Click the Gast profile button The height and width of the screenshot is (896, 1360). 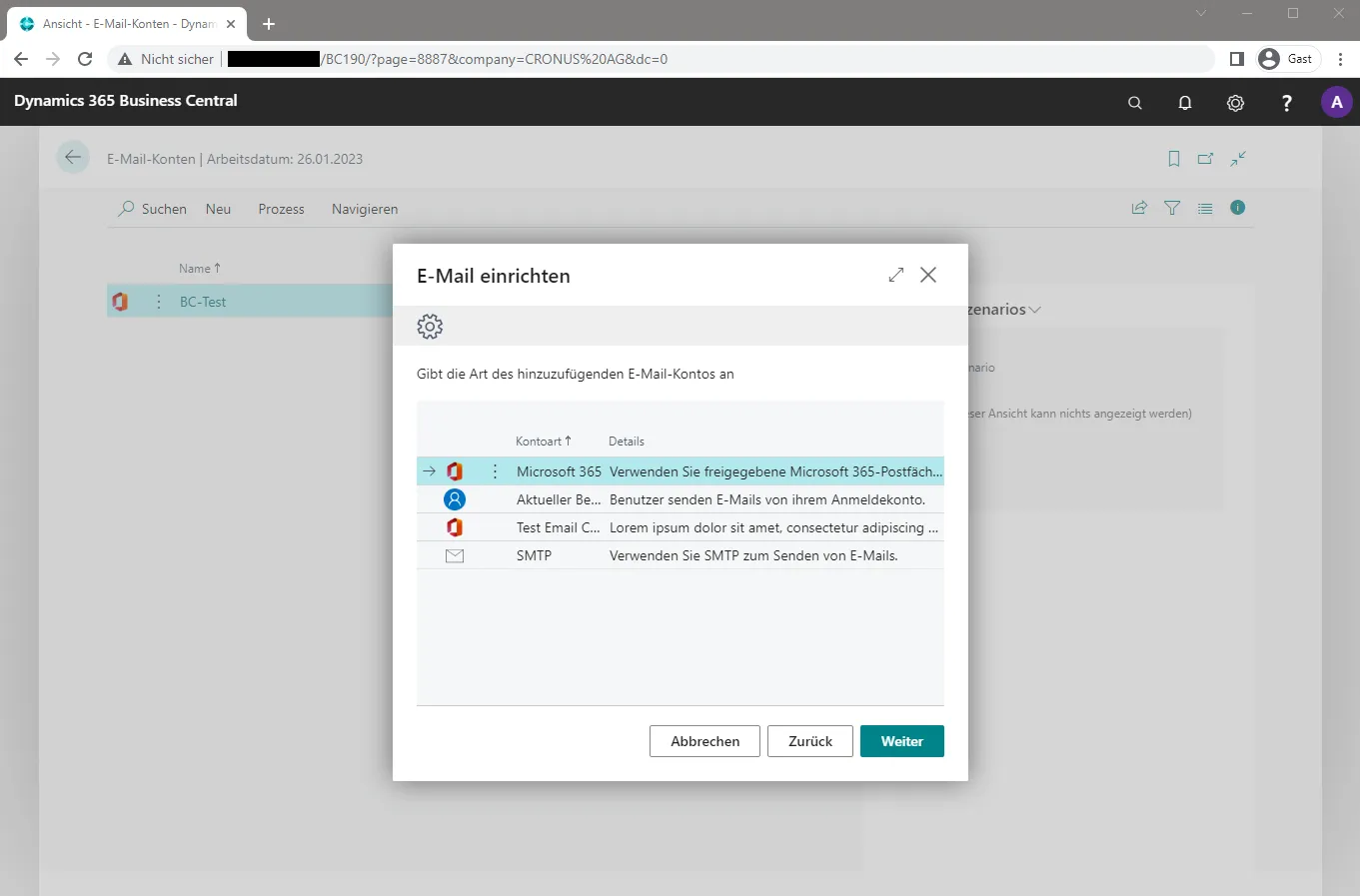pos(1288,59)
